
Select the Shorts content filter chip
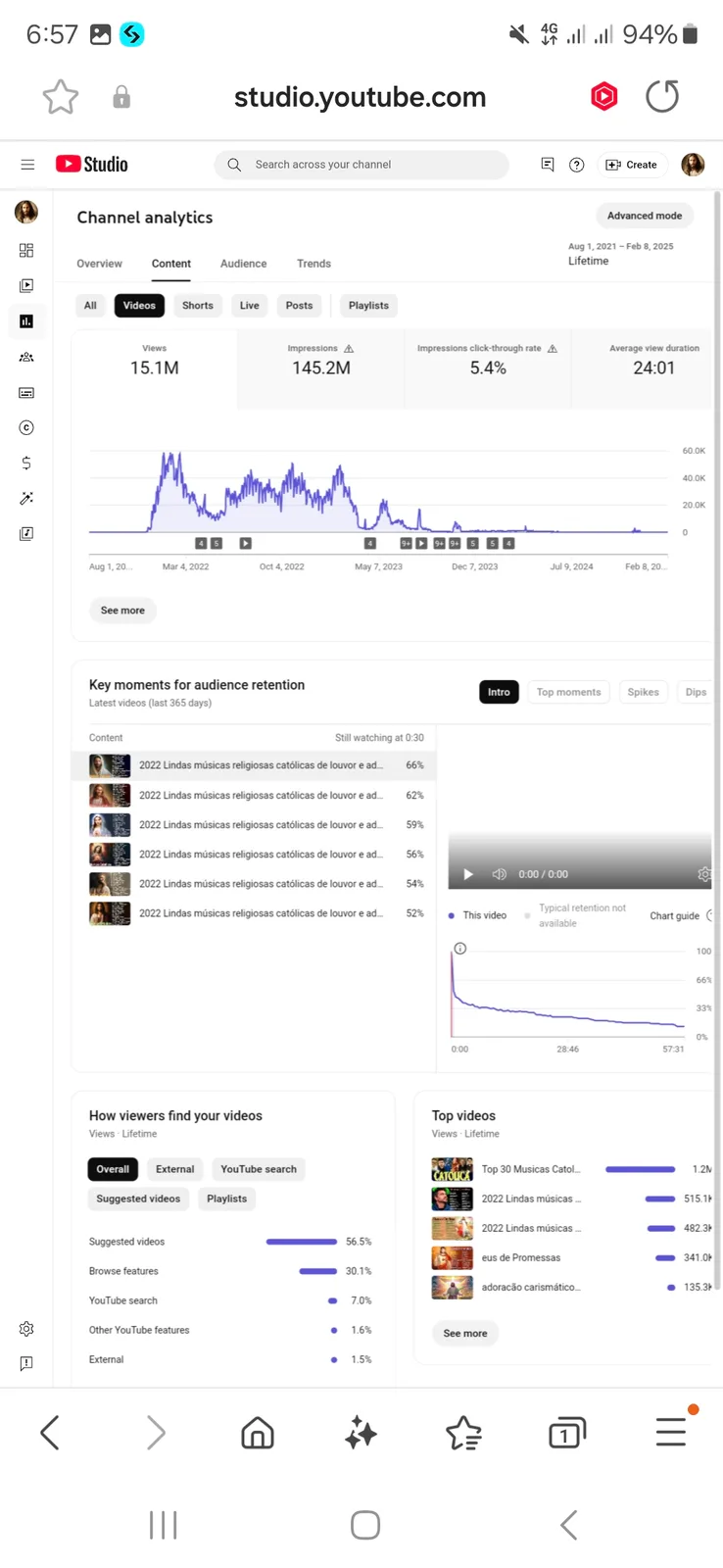[x=198, y=306]
